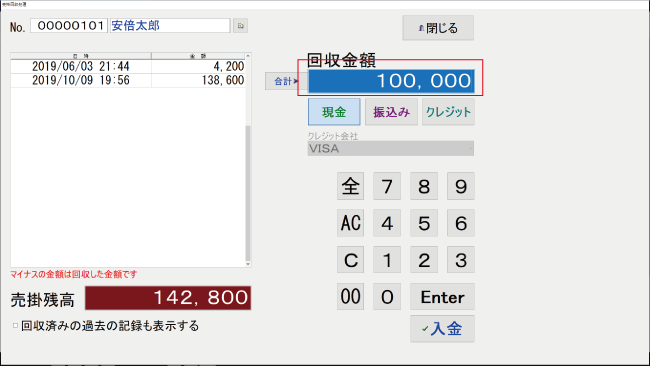Click the customer name field 安倍太郎
The image size is (650, 366).
click(x=170, y=26)
